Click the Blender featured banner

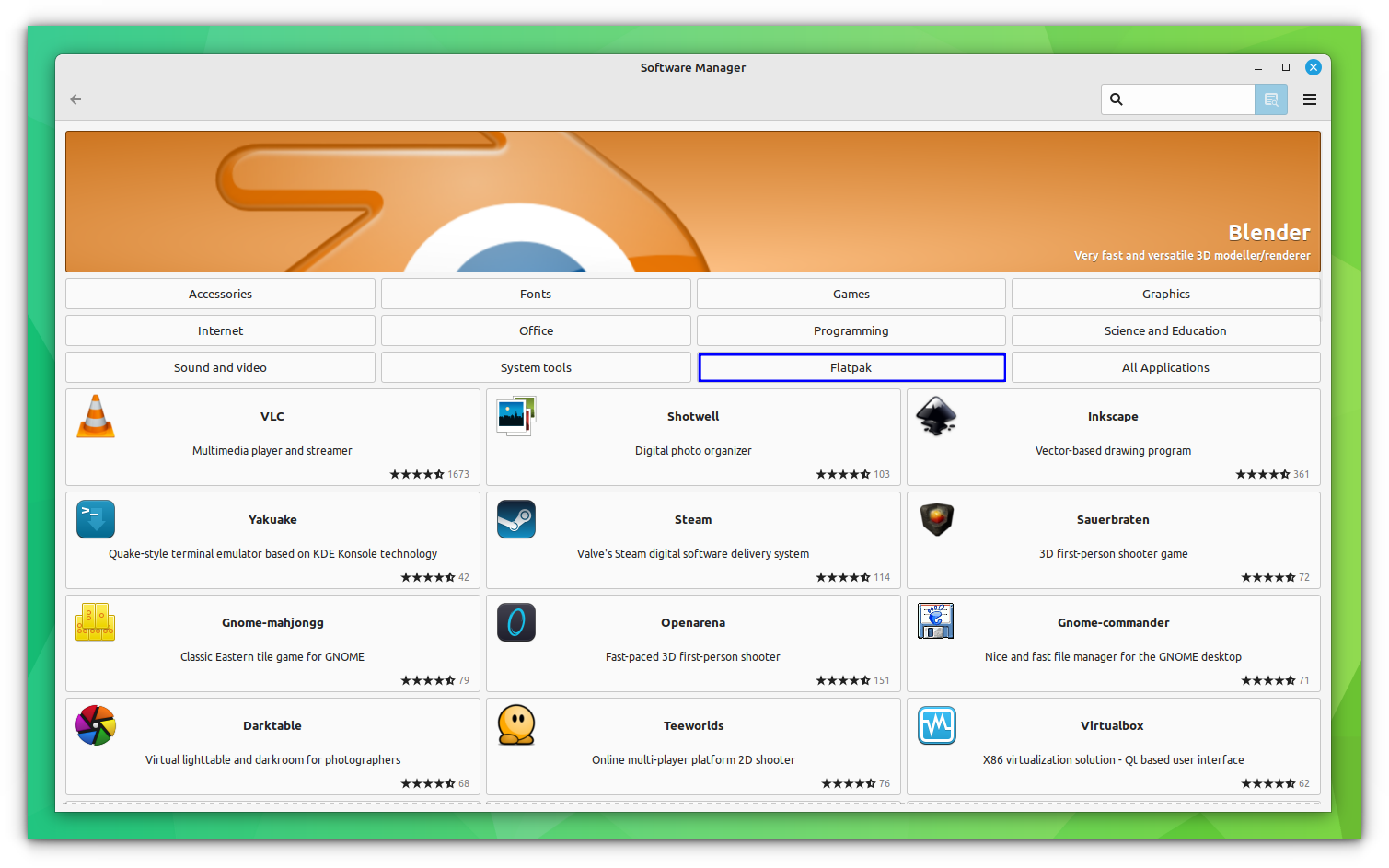point(692,201)
